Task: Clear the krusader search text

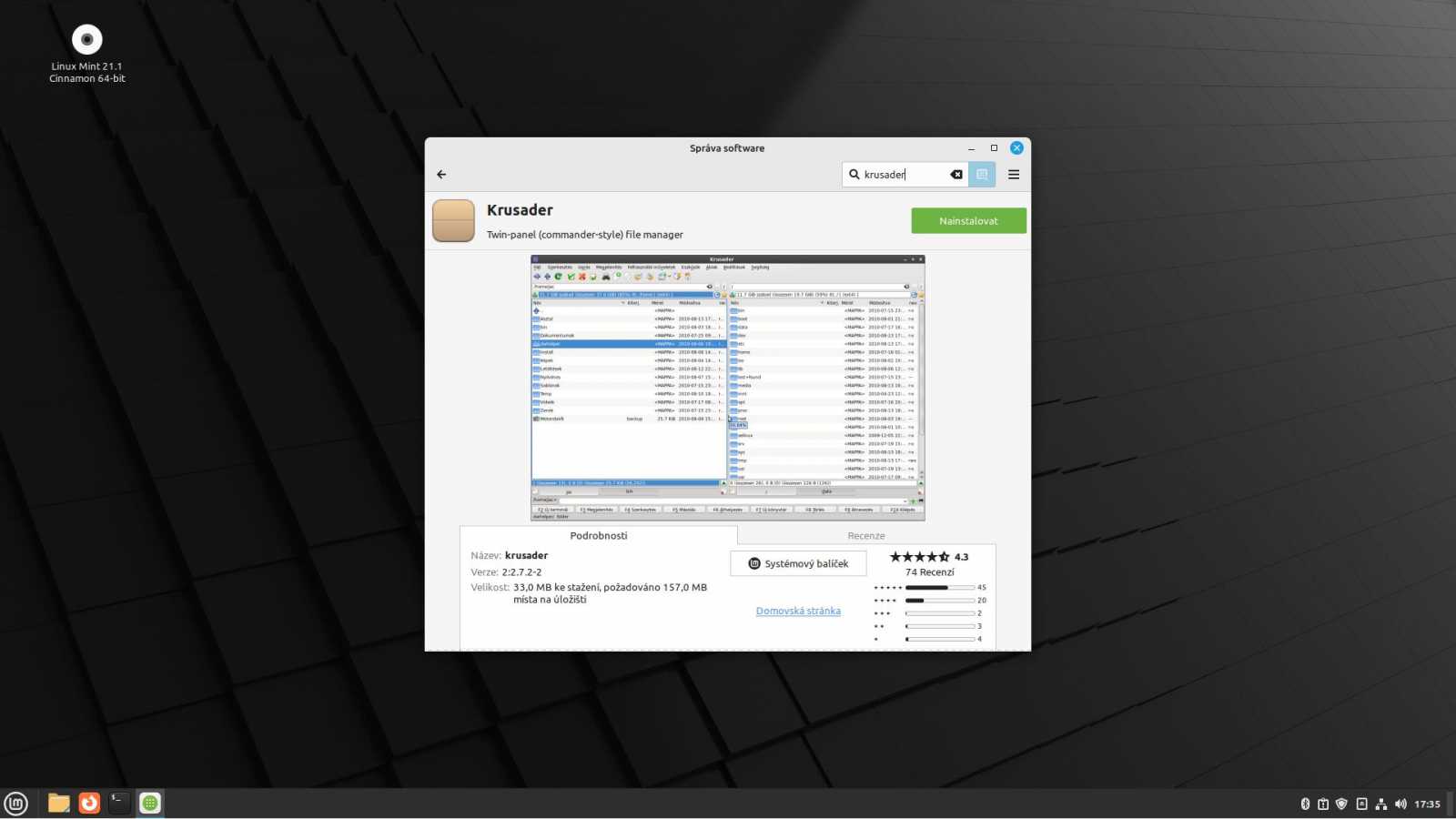Action: (x=956, y=175)
